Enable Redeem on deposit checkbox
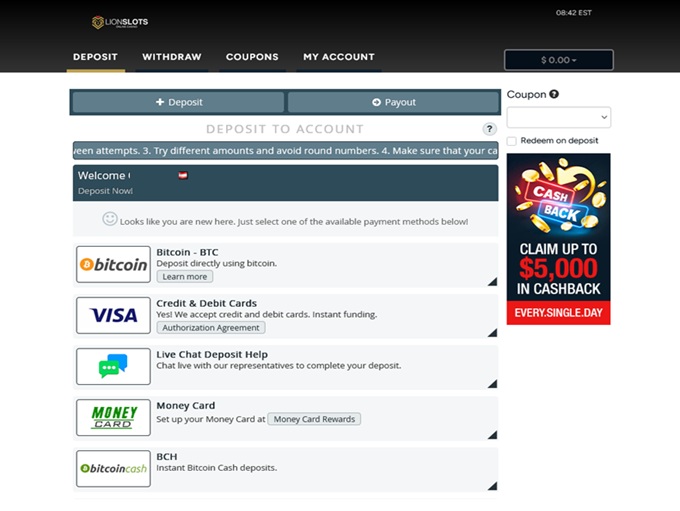Viewport: 680px width, 511px height. 512,141
